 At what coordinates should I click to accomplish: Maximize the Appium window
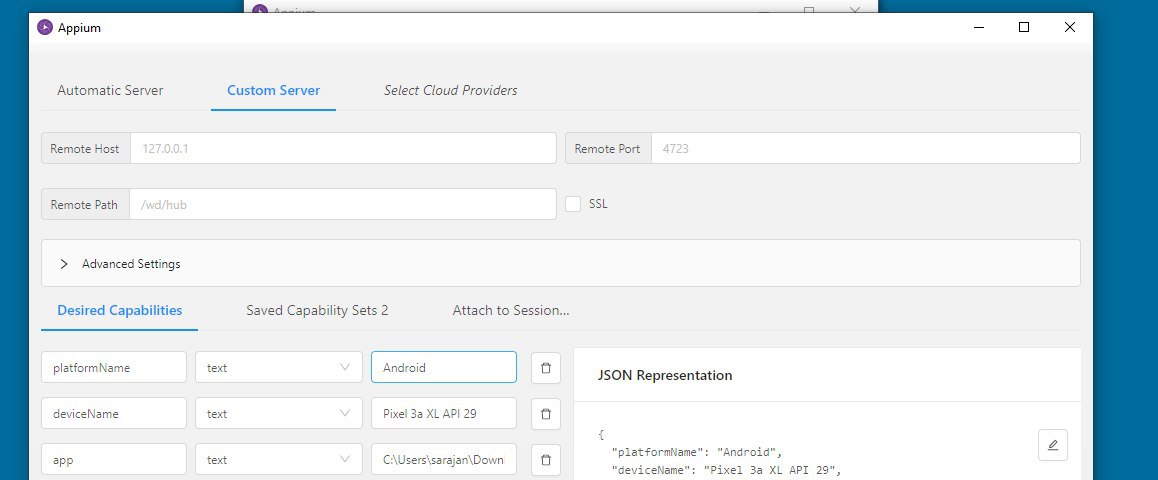pos(1024,27)
